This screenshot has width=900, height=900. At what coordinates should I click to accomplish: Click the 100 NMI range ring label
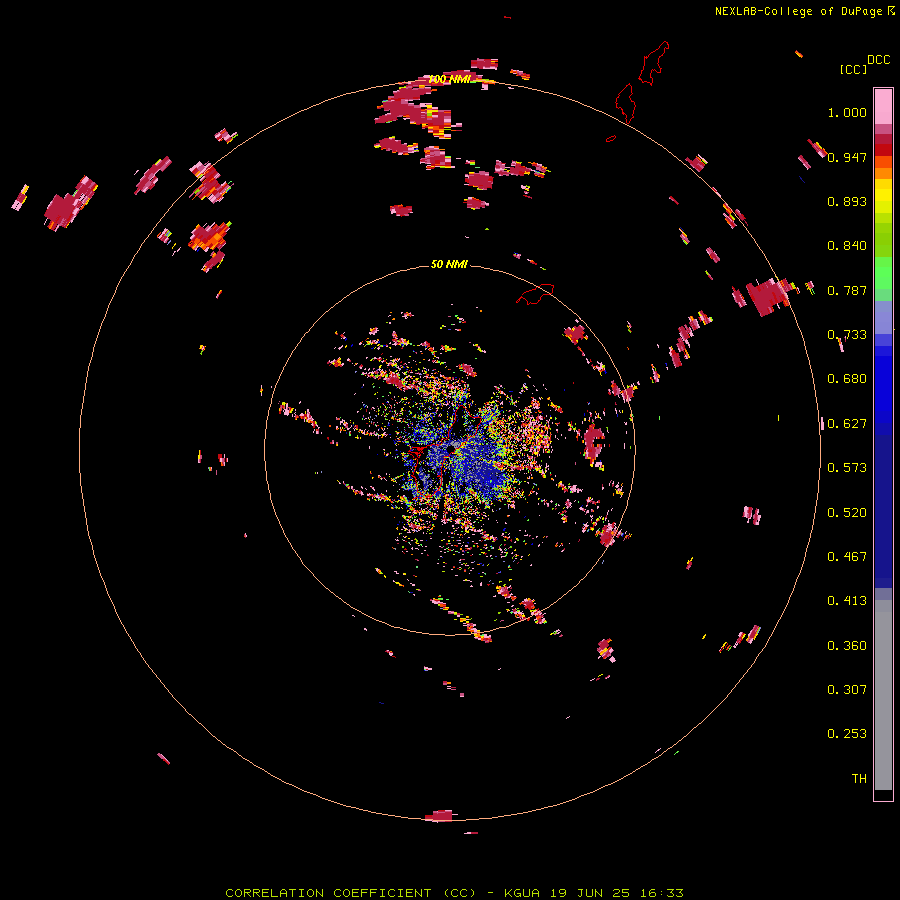point(449,79)
